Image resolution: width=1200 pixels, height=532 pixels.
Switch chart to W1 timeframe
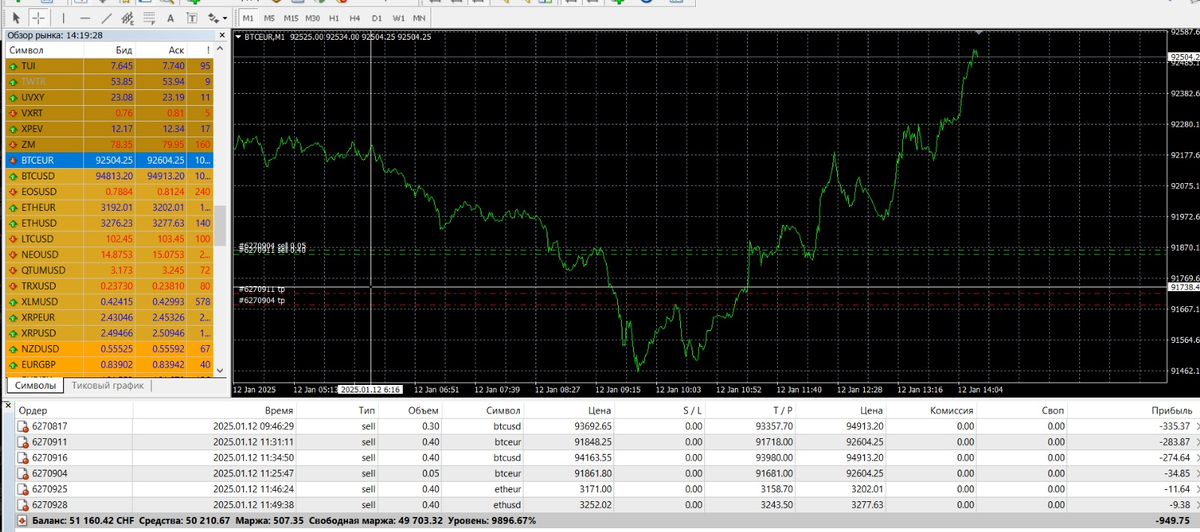tap(398, 18)
